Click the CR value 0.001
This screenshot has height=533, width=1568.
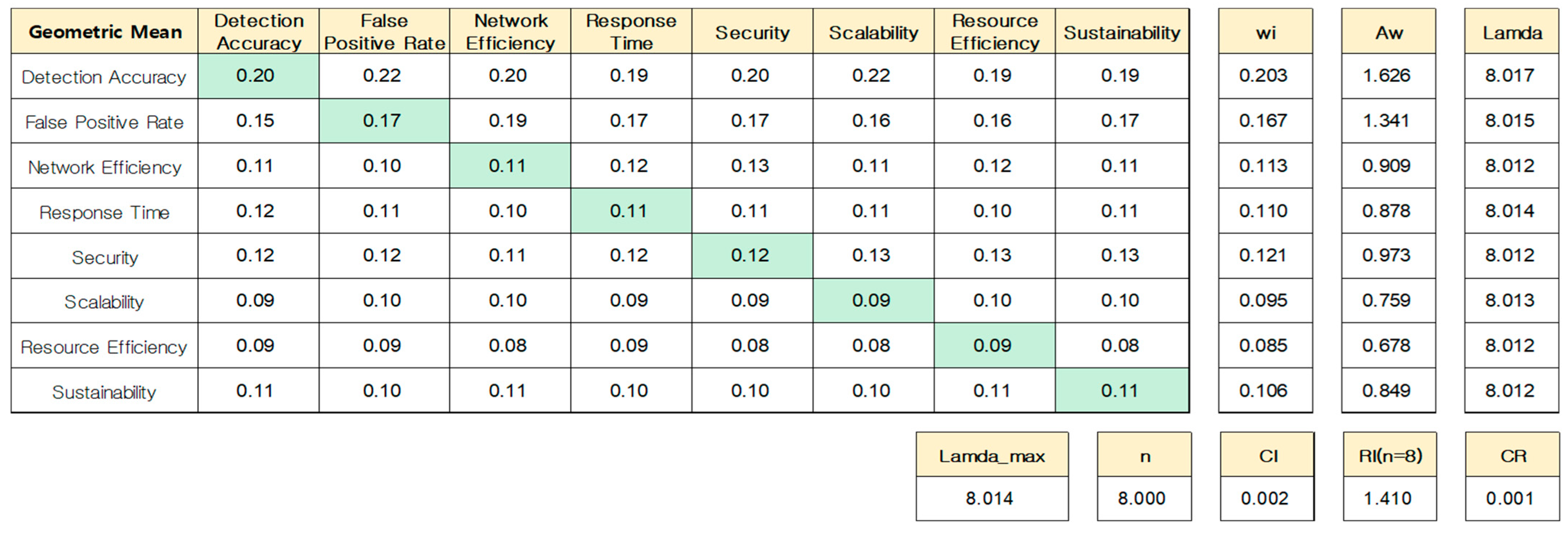[x=1510, y=499]
